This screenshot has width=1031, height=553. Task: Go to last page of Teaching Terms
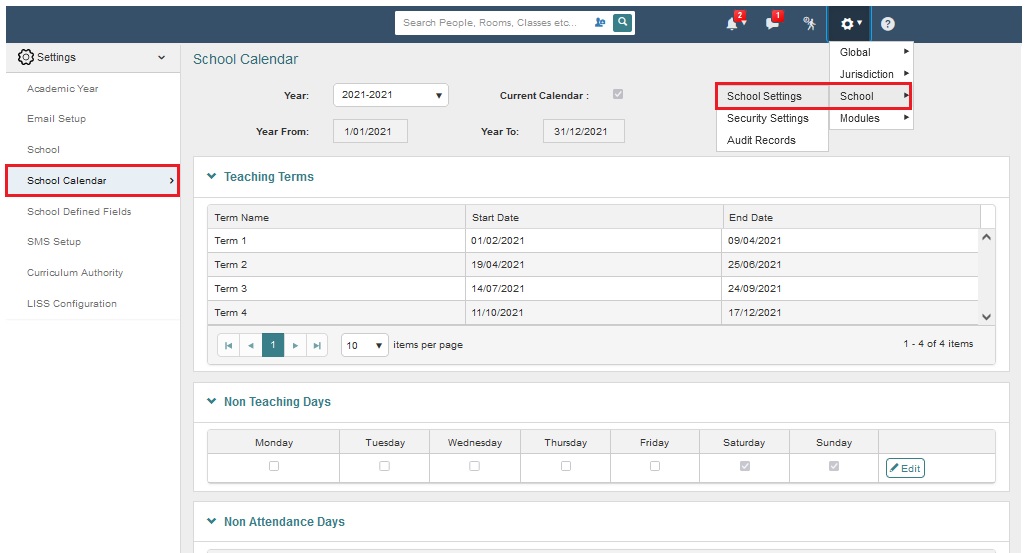click(317, 345)
